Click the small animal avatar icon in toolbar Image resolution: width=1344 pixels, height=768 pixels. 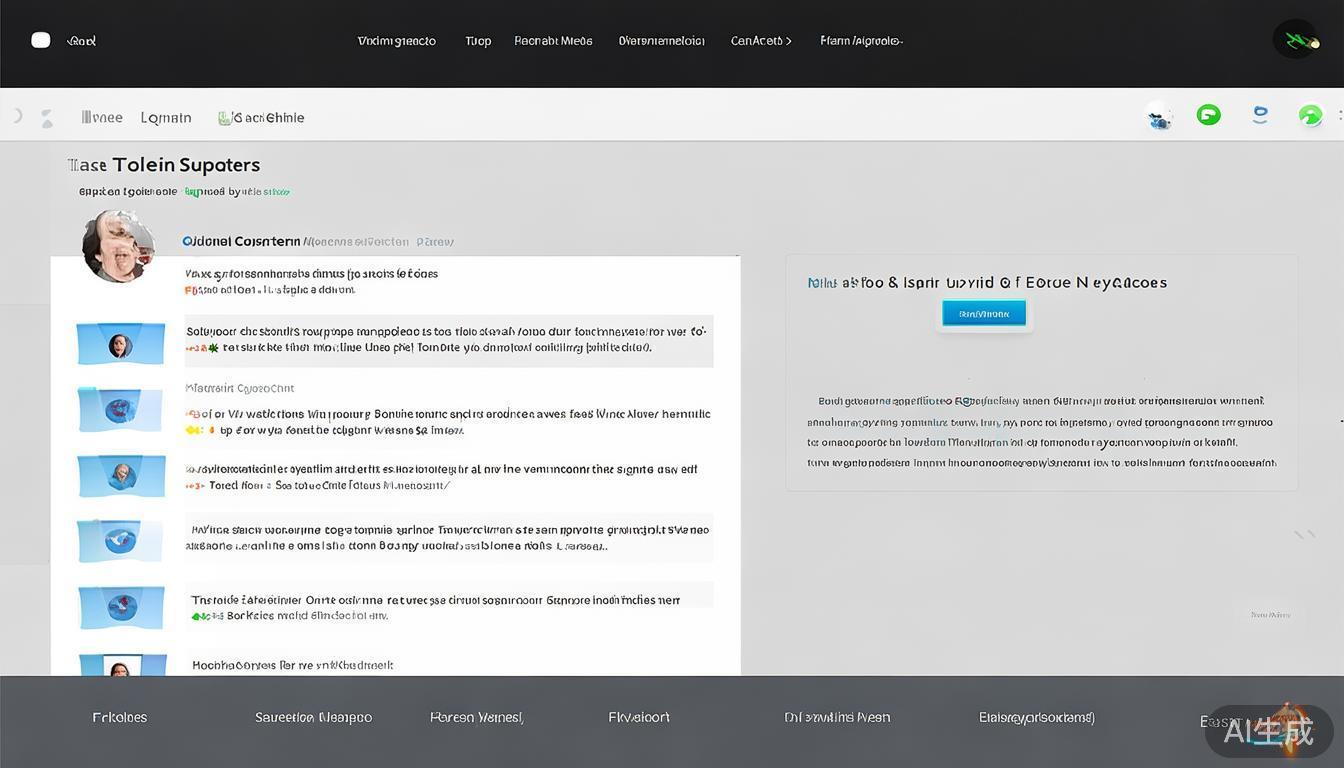pyautogui.click(x=1160, y=119)
